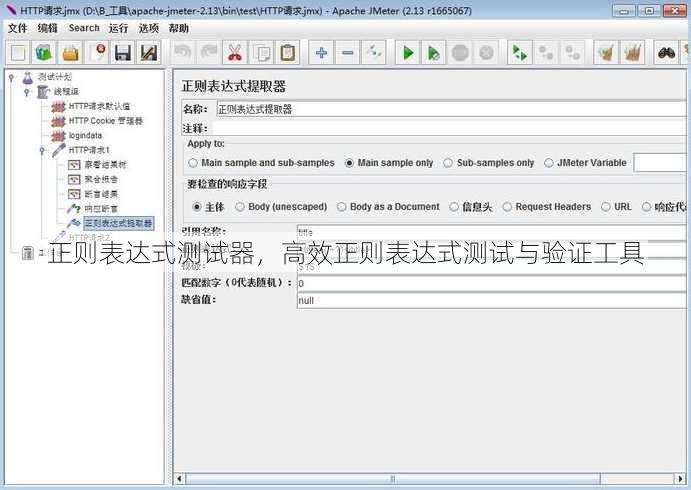Click the Paste clipboard icon
The width and height of the screenshot is (691, 490).
coord(287,53)
